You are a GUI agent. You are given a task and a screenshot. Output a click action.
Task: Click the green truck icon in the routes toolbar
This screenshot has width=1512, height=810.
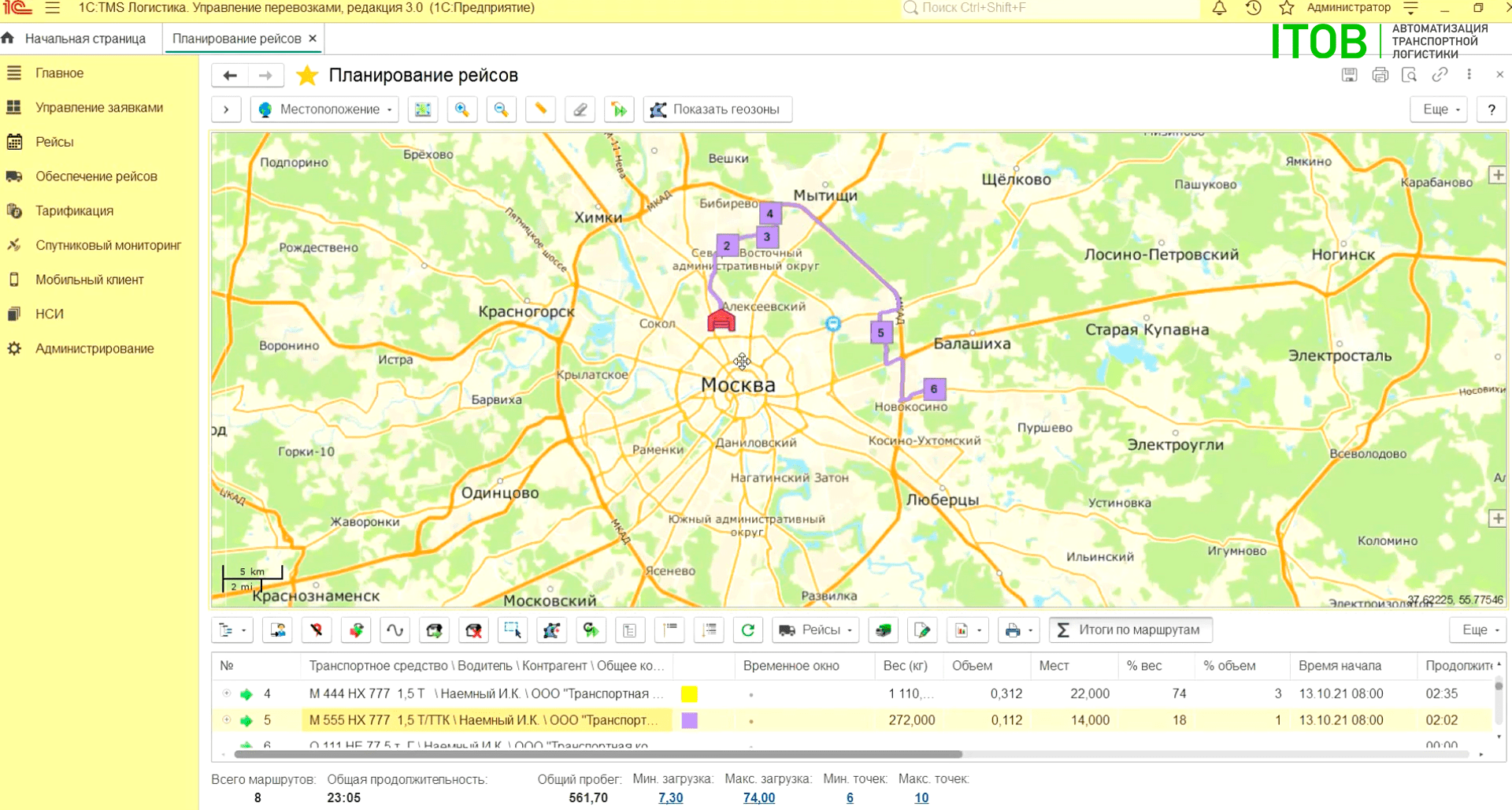[884, 630]
